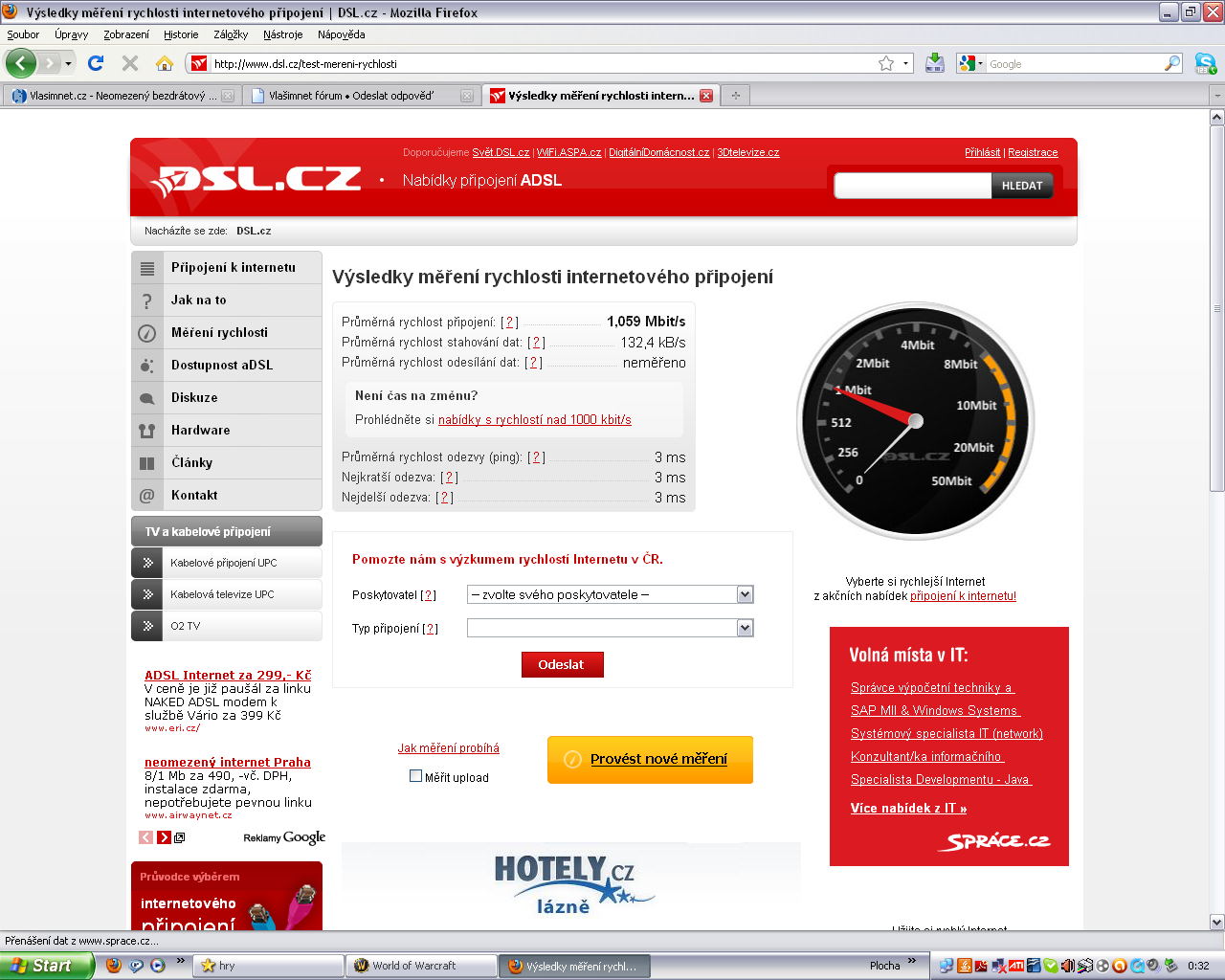
Task: Expand the Typ připojení dropdown
Action: pos(746,628)
